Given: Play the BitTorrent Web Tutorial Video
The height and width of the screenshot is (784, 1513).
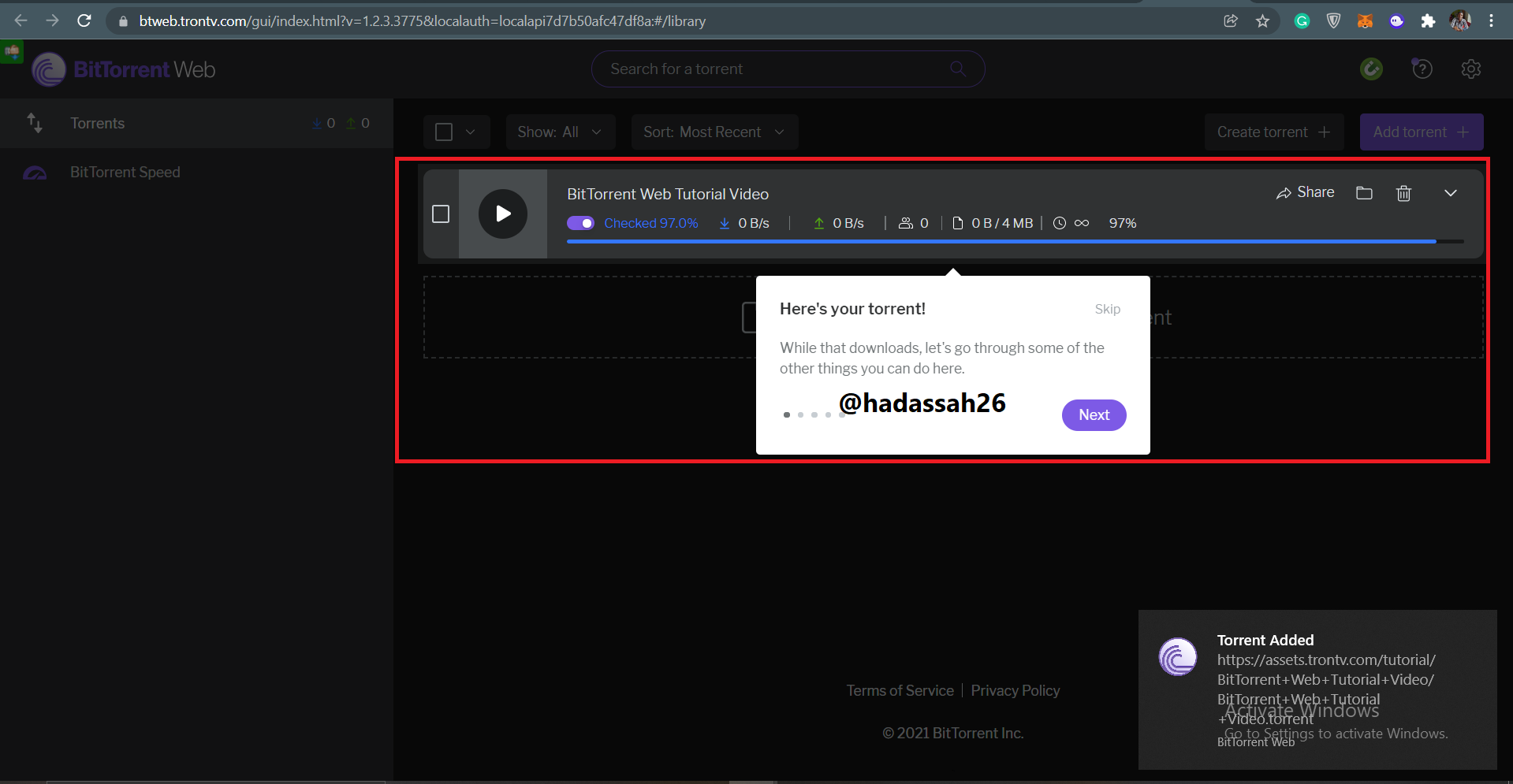Looking at the screenshot, I should coord(502,214).
